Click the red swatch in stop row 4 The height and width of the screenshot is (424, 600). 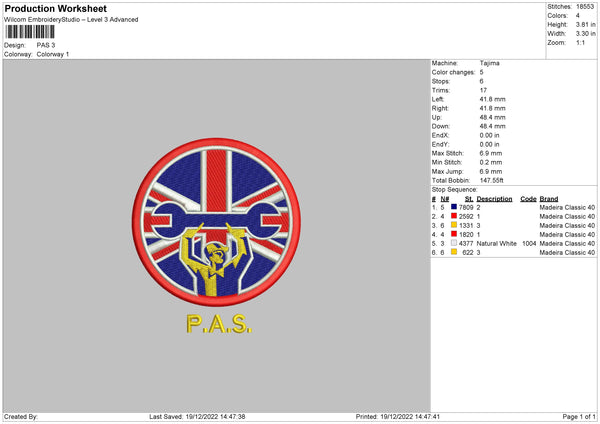click(x=454, y=234)
